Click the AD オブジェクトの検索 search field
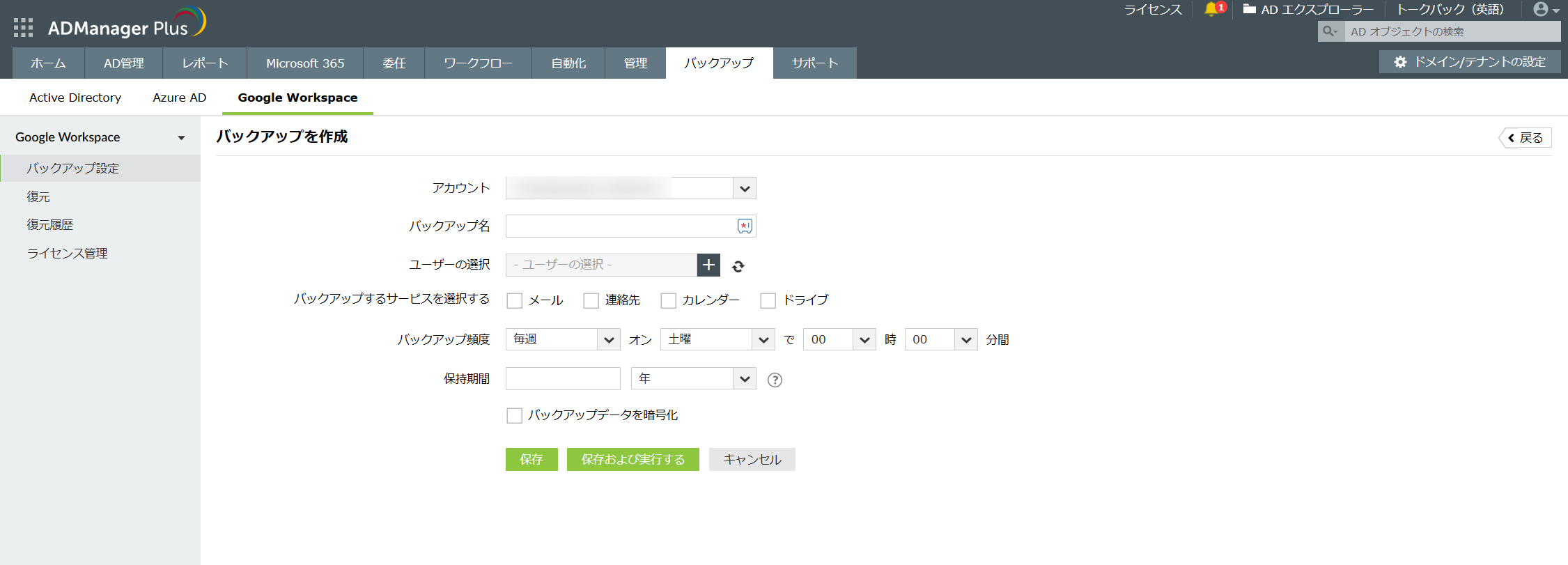Viewport: 1568px width, 565px height. point(1452,31)
